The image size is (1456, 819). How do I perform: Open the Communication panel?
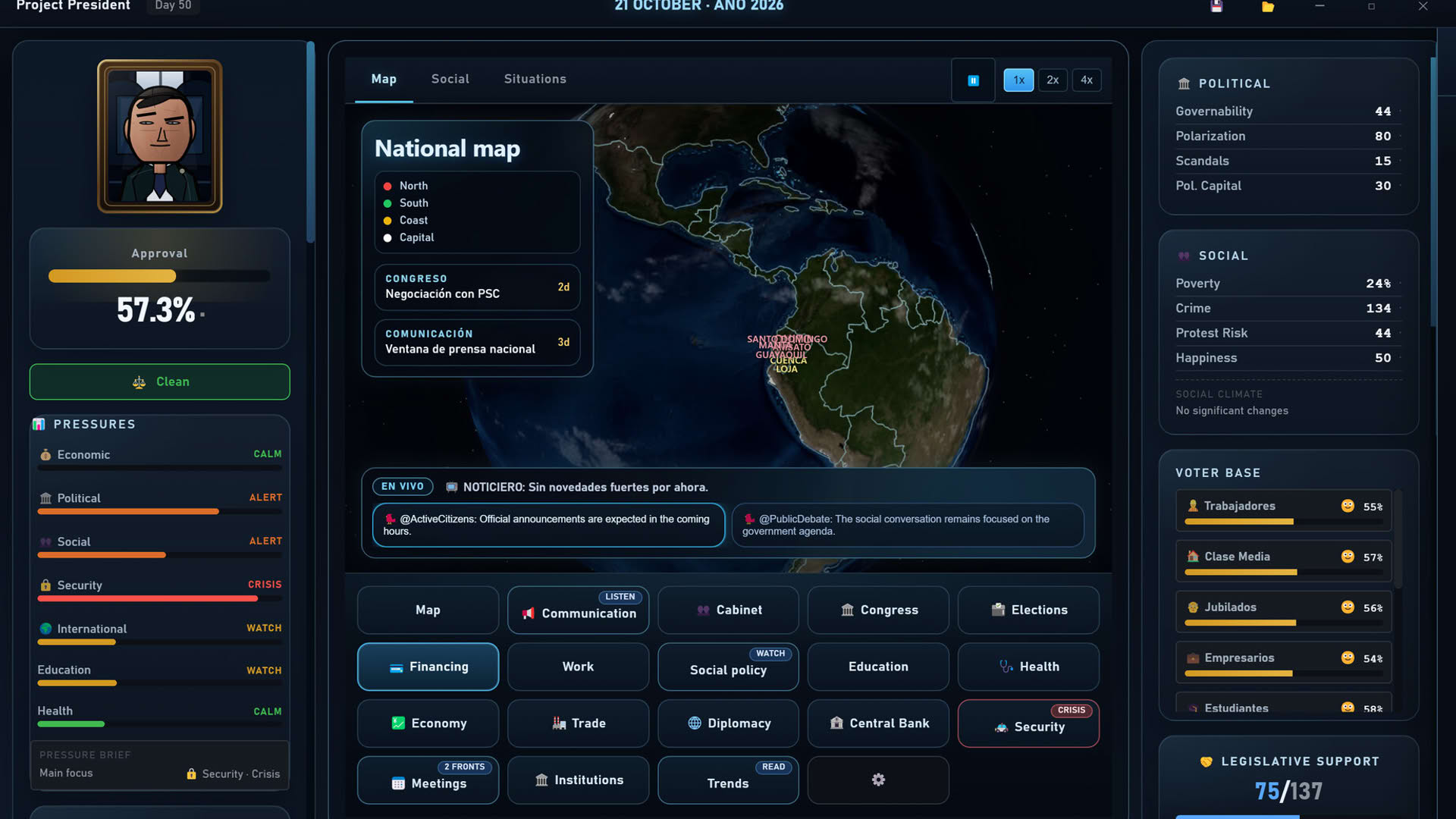[x=578, y=610]
